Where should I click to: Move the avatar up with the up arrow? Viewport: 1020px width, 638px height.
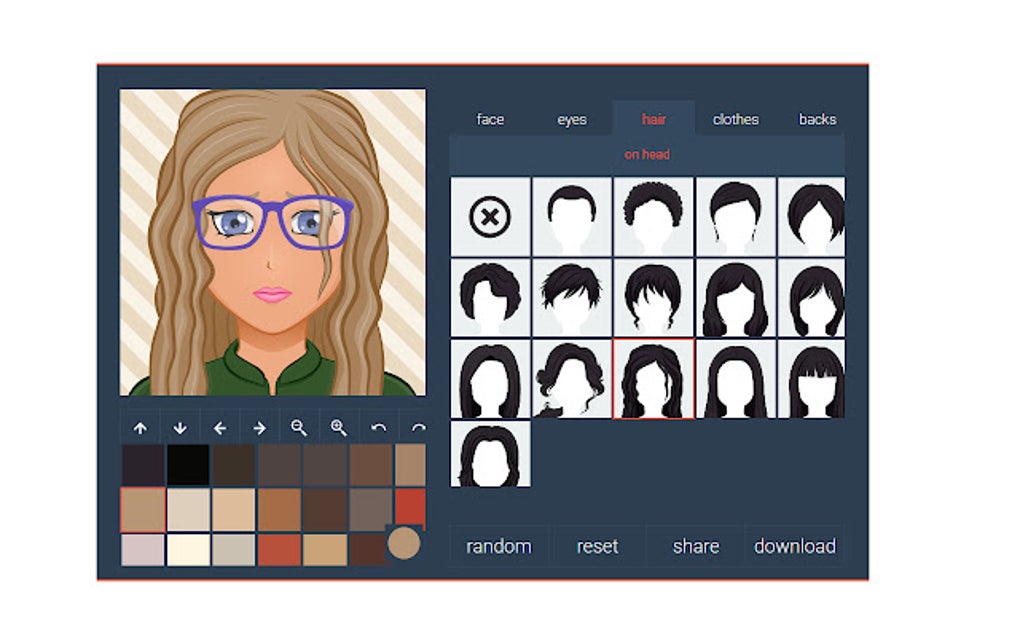(x=140, y=427)
